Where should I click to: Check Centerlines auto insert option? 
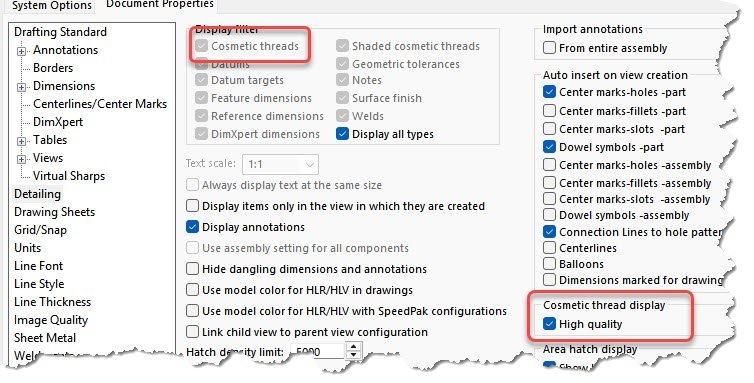(x=549, y=248)
